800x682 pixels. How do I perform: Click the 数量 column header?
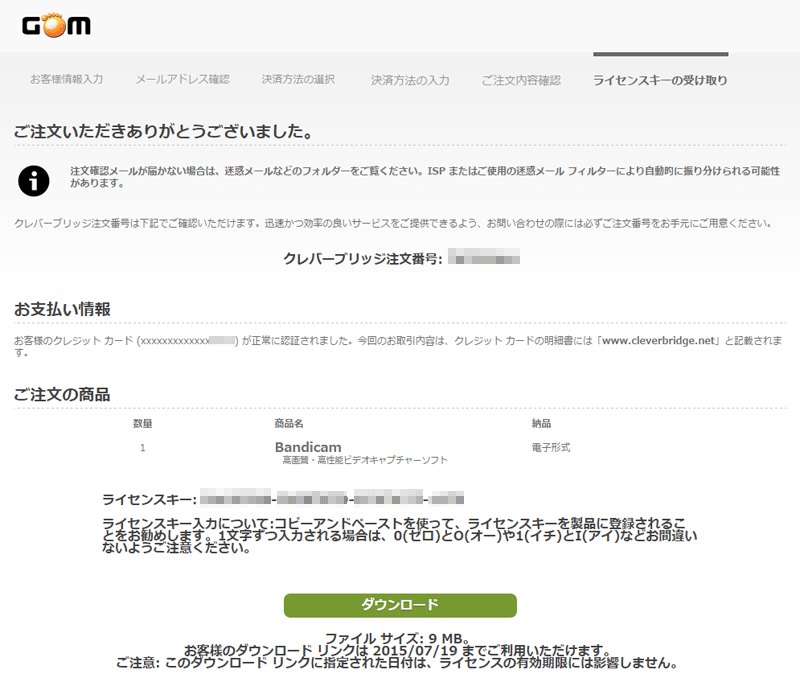(142, 423)
